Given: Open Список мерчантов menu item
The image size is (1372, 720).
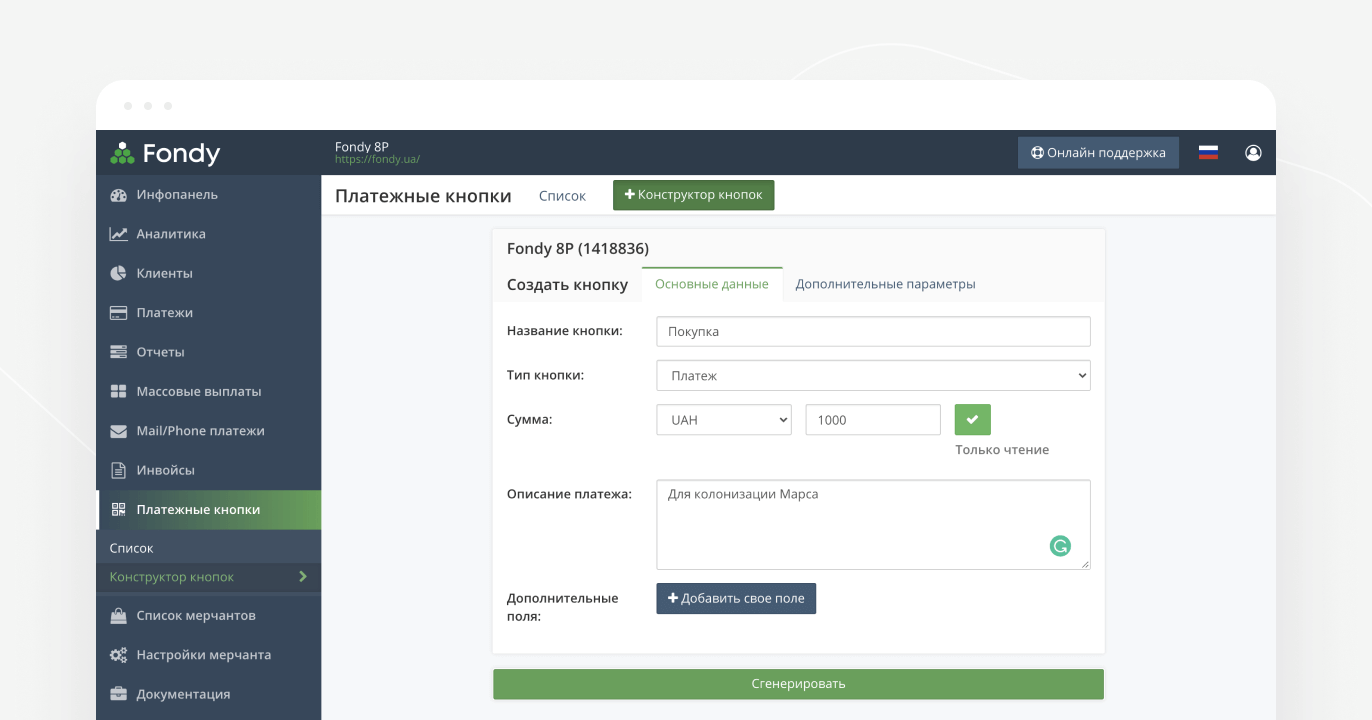Looking at the screenshot, I should point(208,616).
